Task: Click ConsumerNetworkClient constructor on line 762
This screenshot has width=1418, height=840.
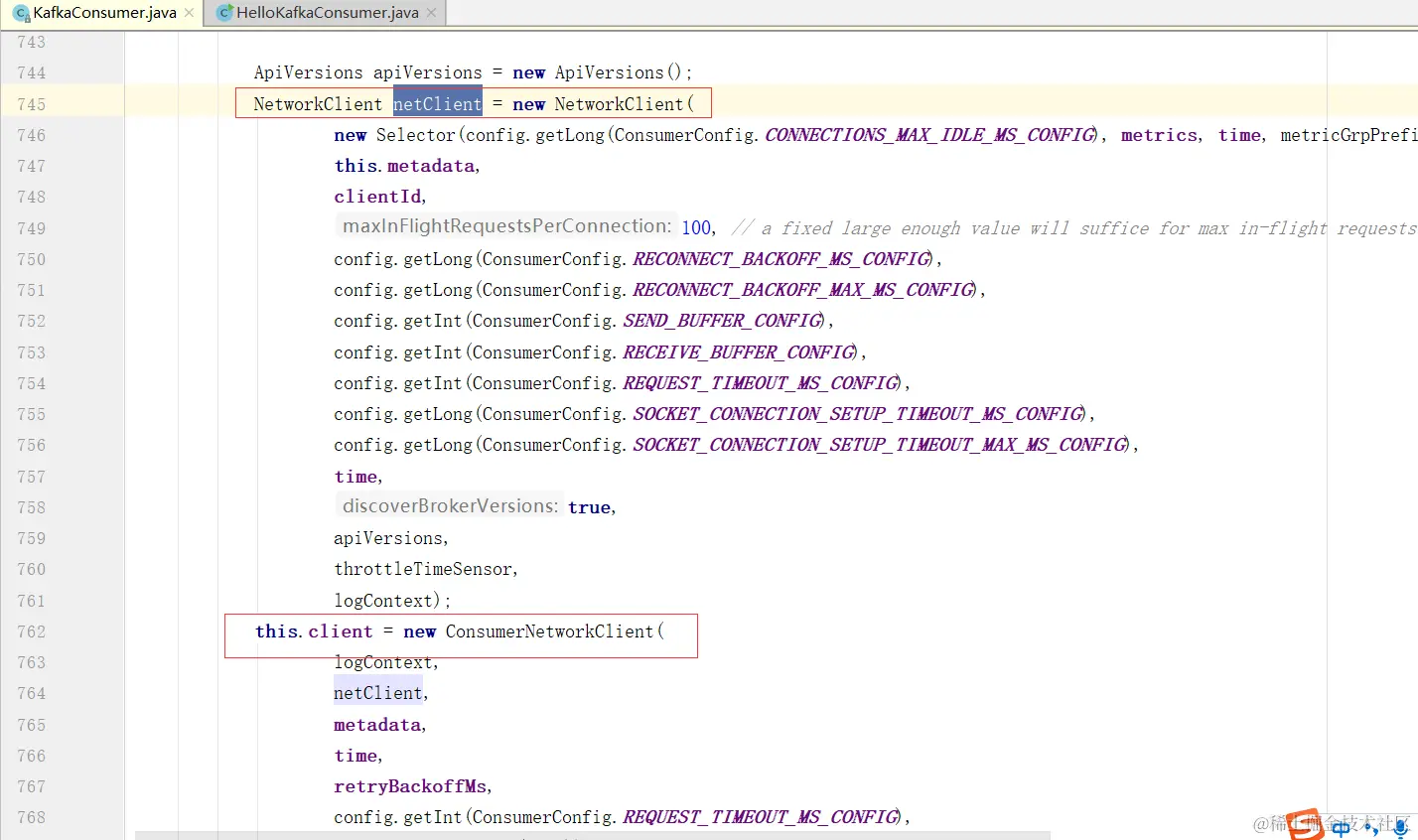Action: [x=549, y=631]
